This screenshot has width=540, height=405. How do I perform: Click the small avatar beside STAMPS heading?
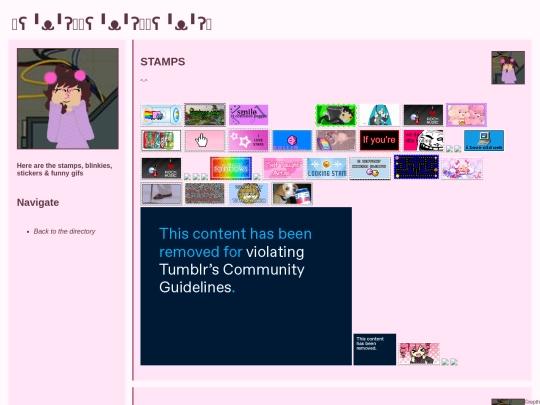click(508, 68)
